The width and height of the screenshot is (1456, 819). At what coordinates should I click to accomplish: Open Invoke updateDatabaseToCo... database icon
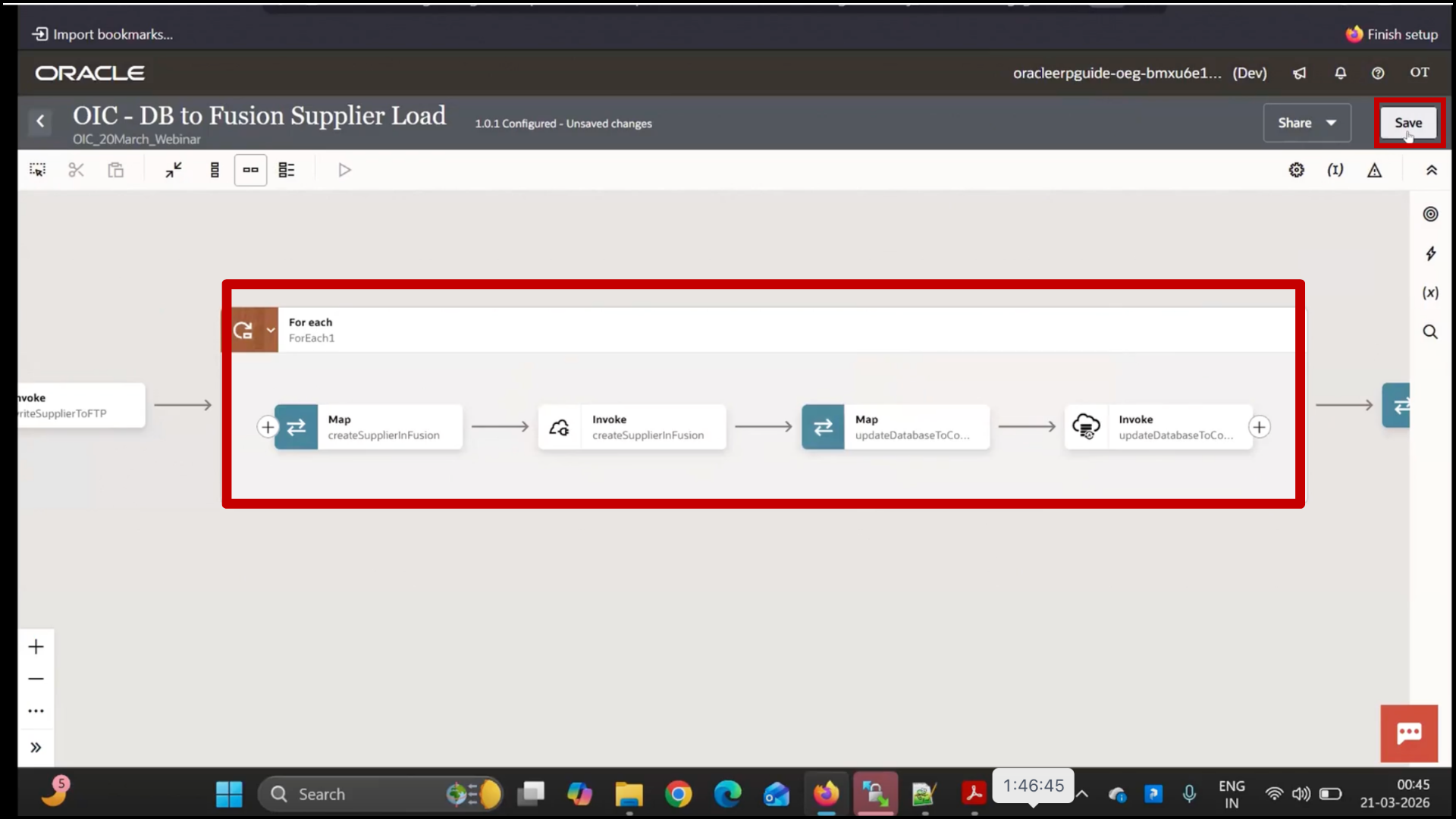(1086, 427)
